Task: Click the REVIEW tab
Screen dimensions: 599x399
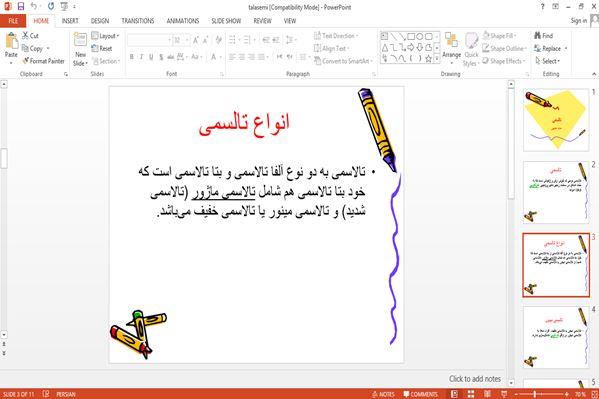Action: tap(262, 21)
